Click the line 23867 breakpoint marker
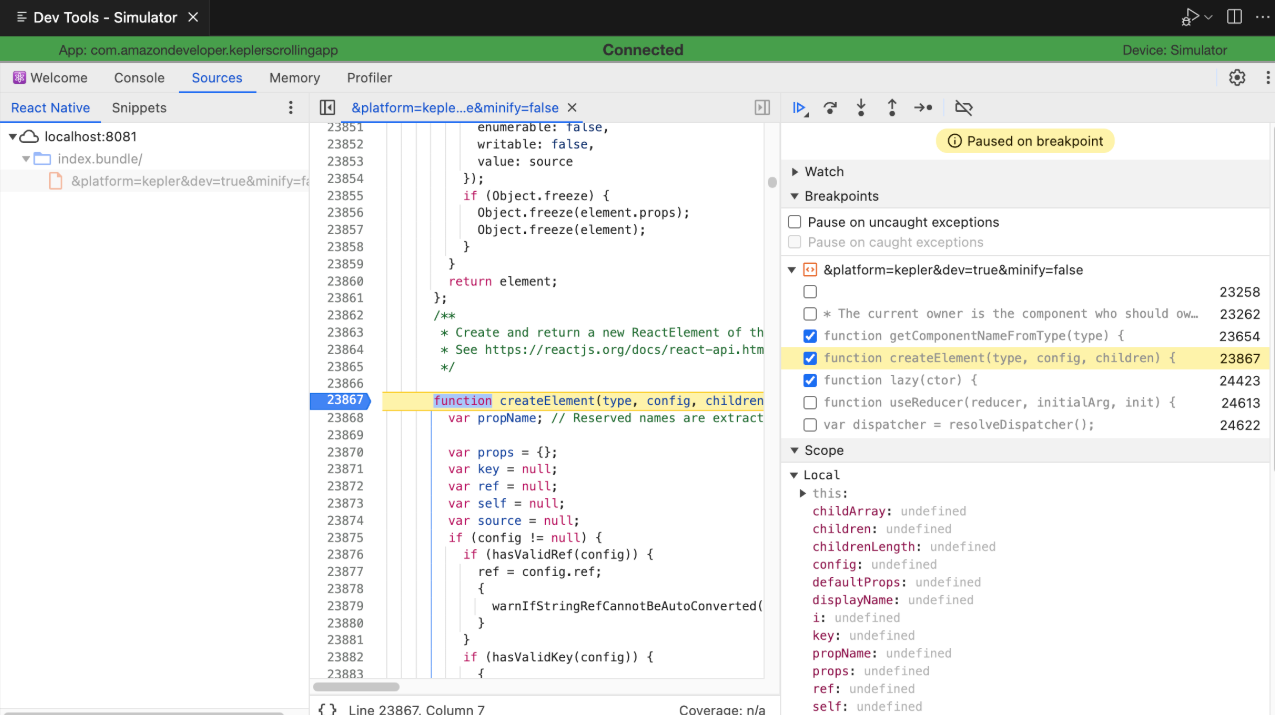 coord(340,401)
